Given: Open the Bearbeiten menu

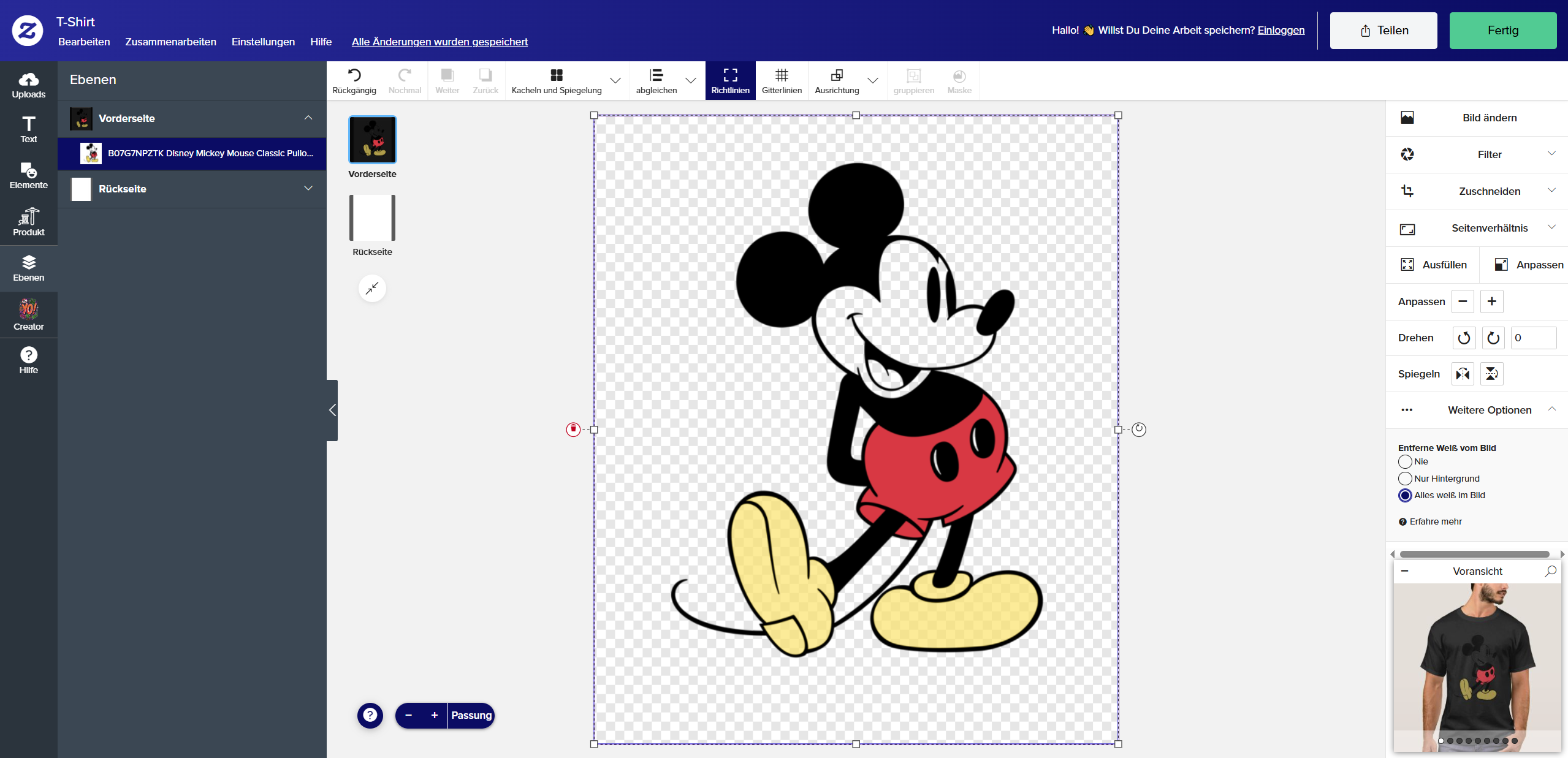Looking at the screenshot, I should 84,42.
